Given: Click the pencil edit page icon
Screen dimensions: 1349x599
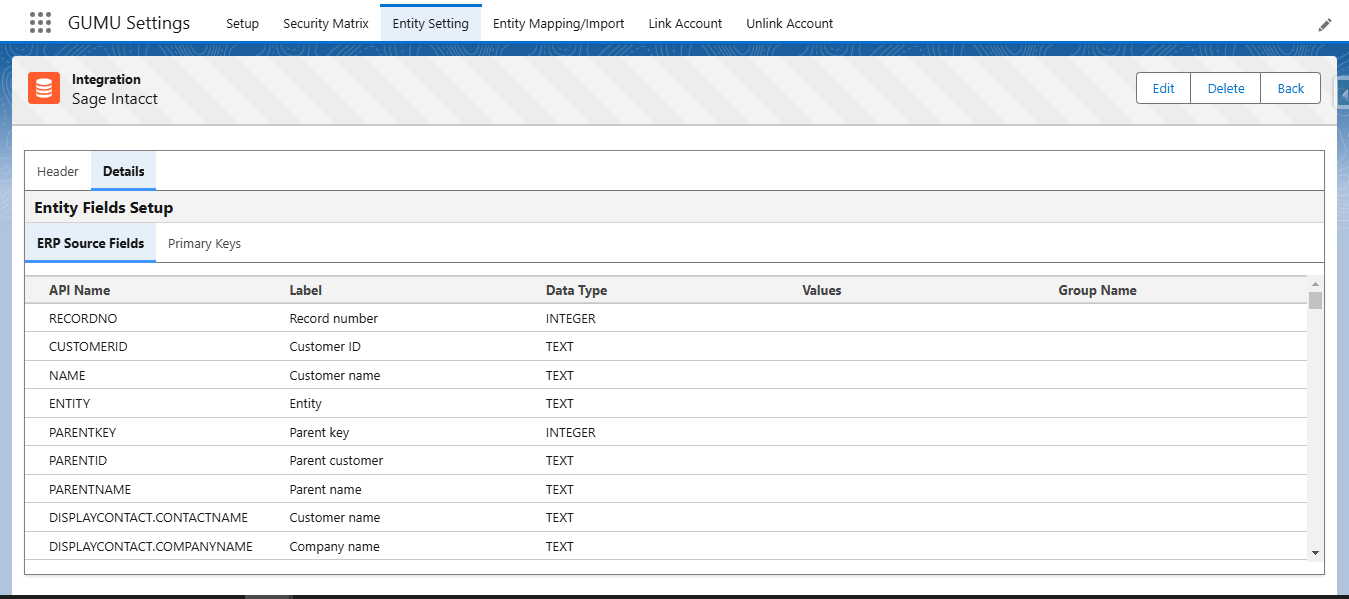Looking at the screenshot, I should pyautogui.click(x=1325, y=25).
